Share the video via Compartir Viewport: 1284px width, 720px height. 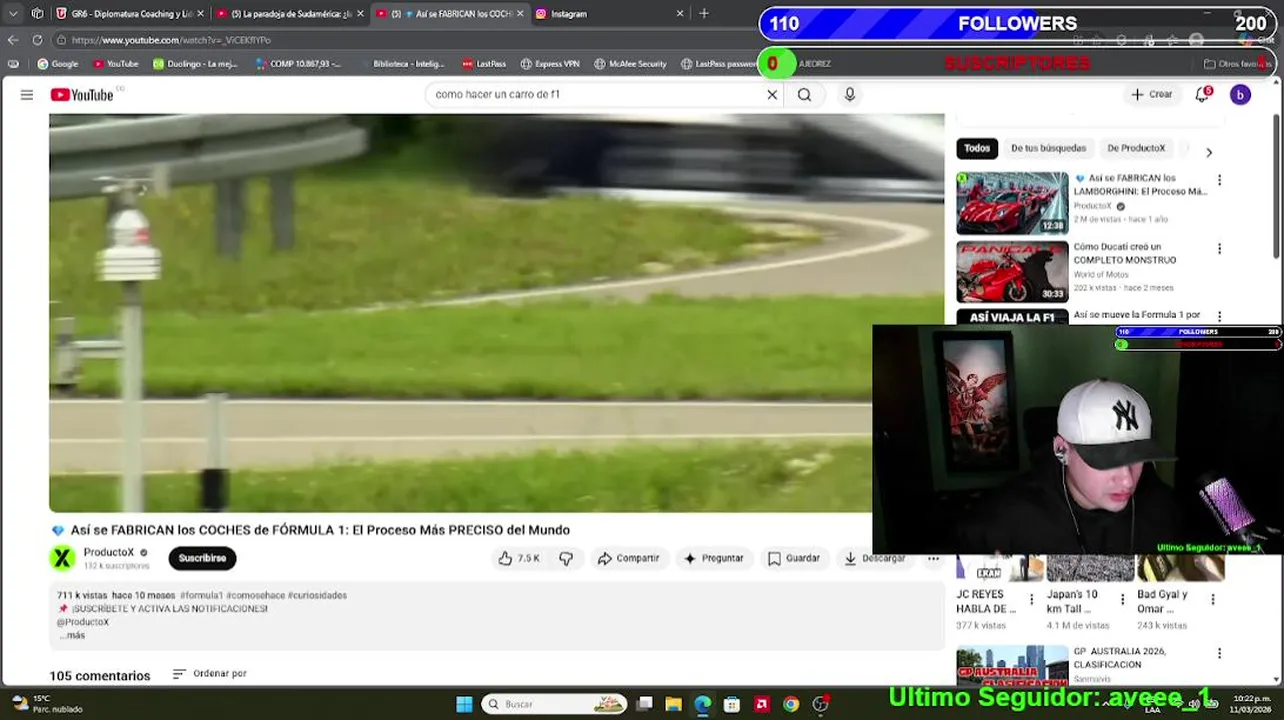tap(628, 558)
